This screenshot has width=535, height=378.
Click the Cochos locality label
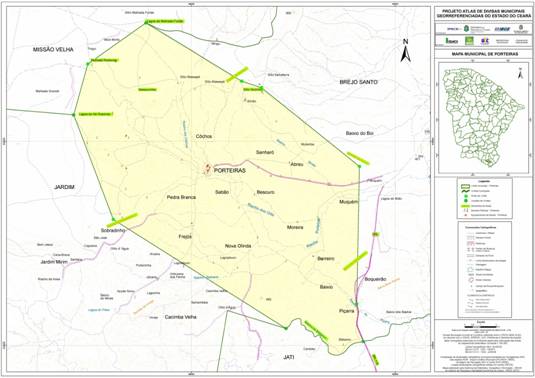coord(204,136)
